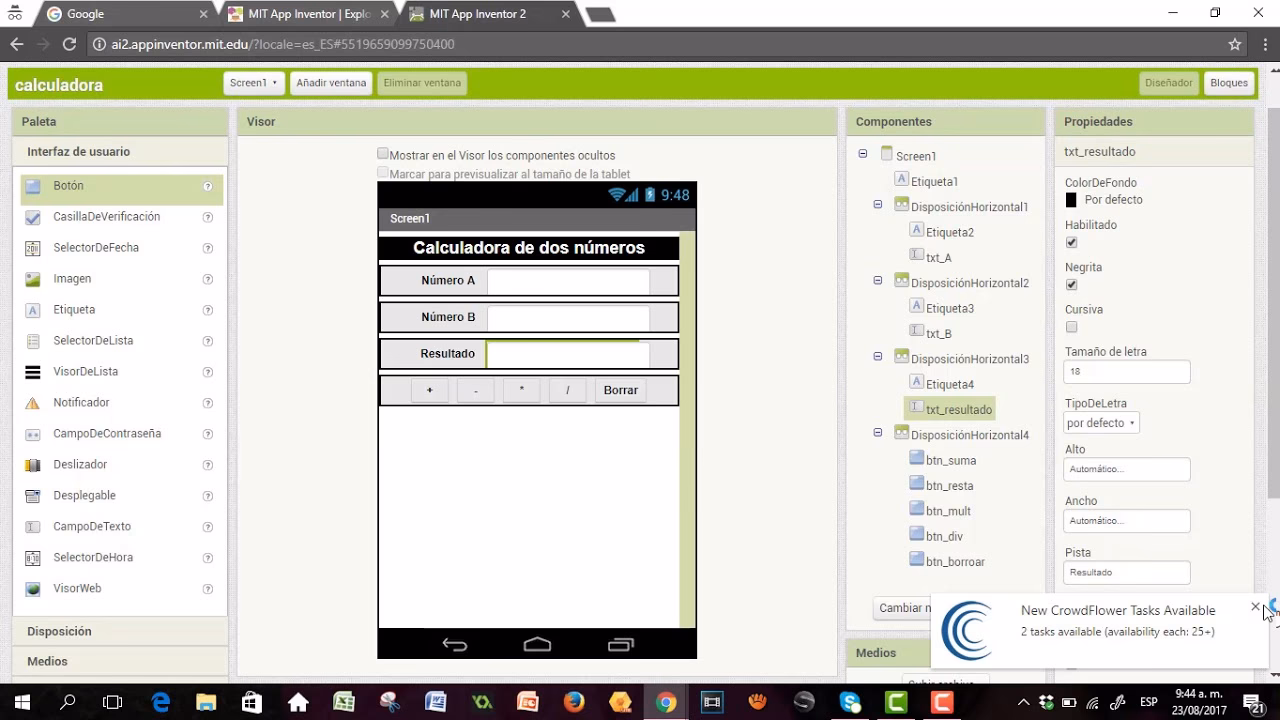Image resolution: width=1280 pixels, height=720 pixels.
Task: Click the help icon next to Botón
Action: pyautogui.click(x=208, y=186)
